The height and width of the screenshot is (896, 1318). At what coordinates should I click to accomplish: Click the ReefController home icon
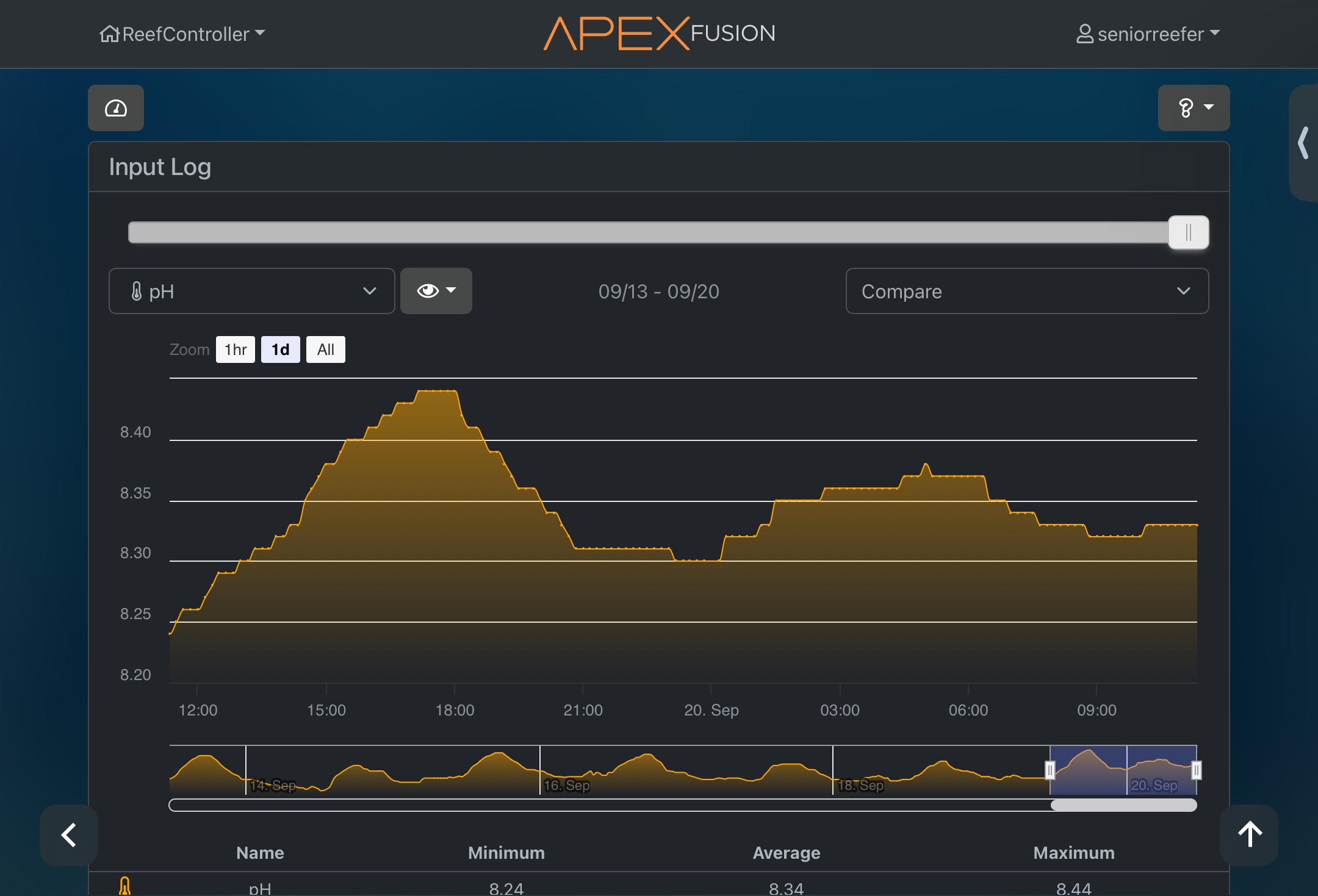point(109,34)
